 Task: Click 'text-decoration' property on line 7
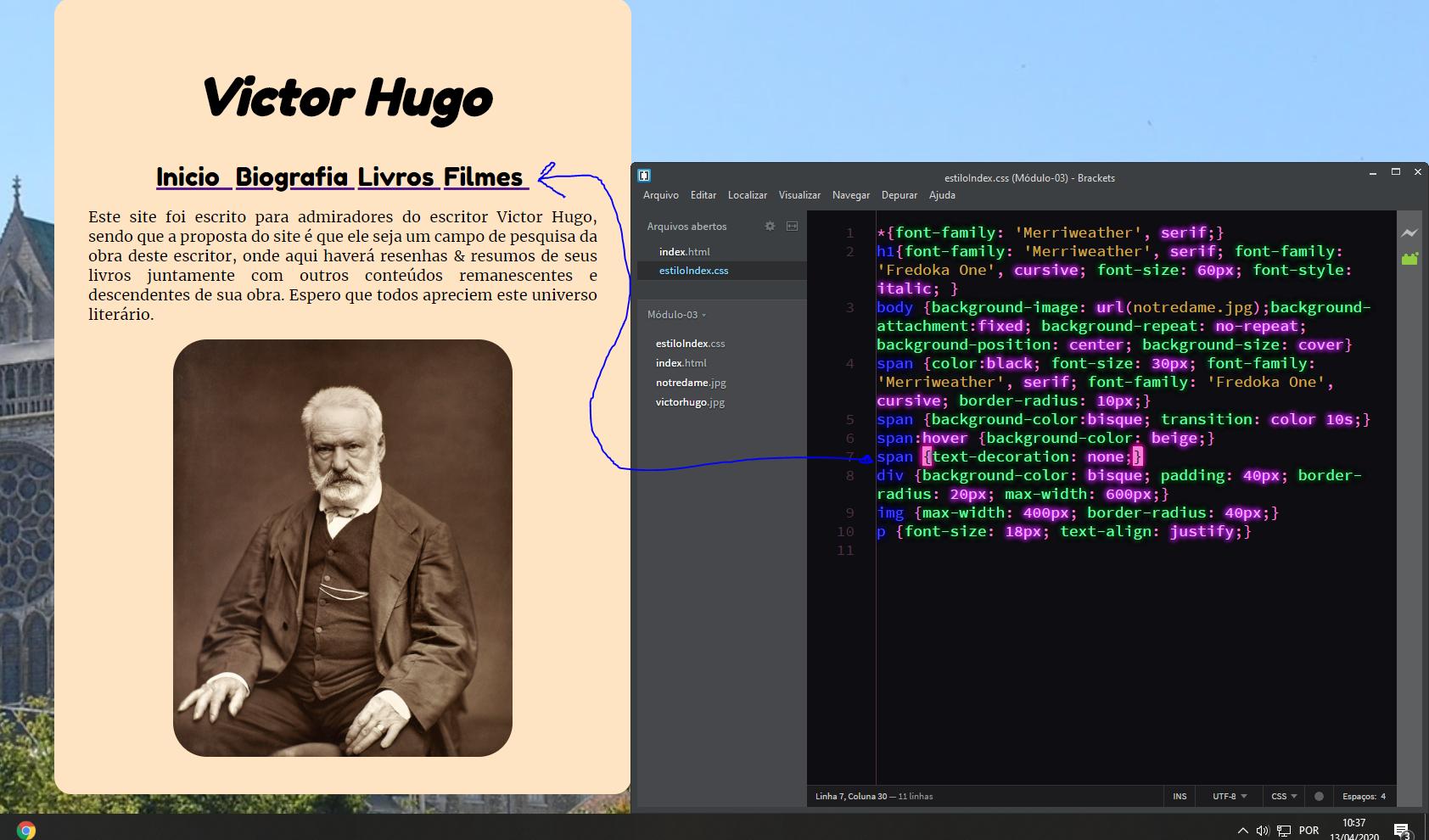(1000, 457)
